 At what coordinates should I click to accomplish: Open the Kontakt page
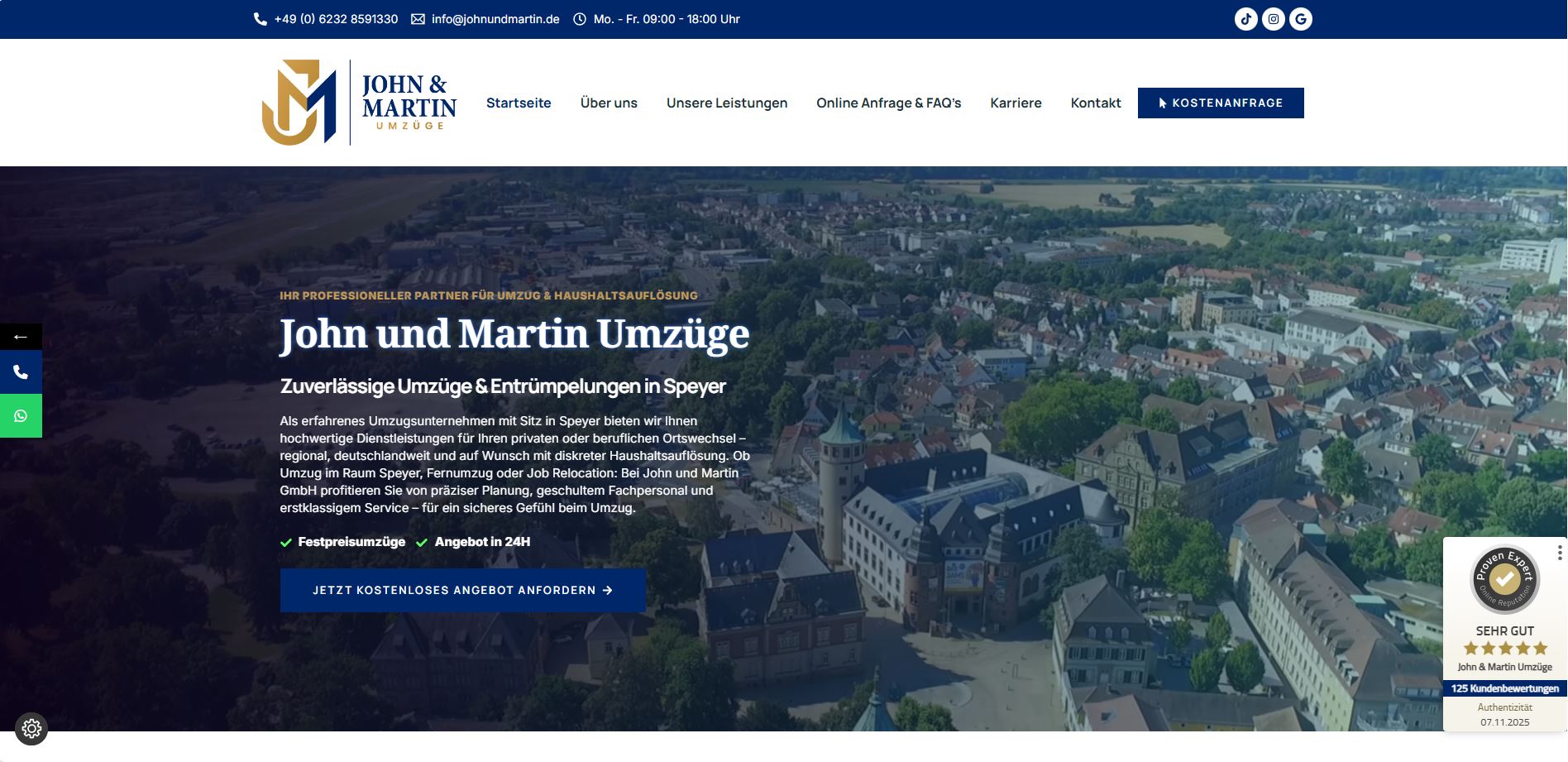pyautogui.click(x=1096, y=103)
